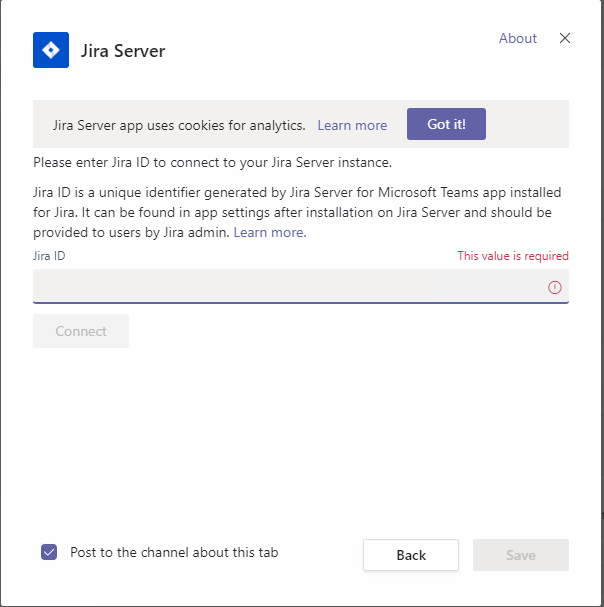This screenshot has height=607, width=604.
Task: Click the cookies for analytics banner text
Action: coord(179,125)
